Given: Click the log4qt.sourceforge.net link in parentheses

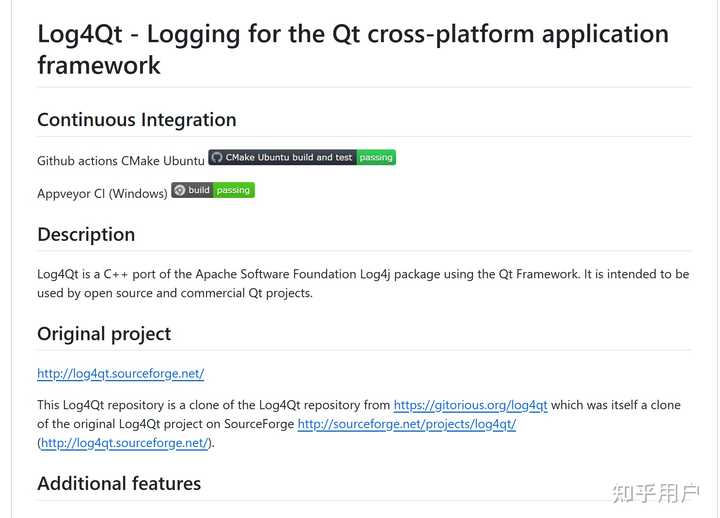Looking at the screenshot, I should [x=125, y=443].
